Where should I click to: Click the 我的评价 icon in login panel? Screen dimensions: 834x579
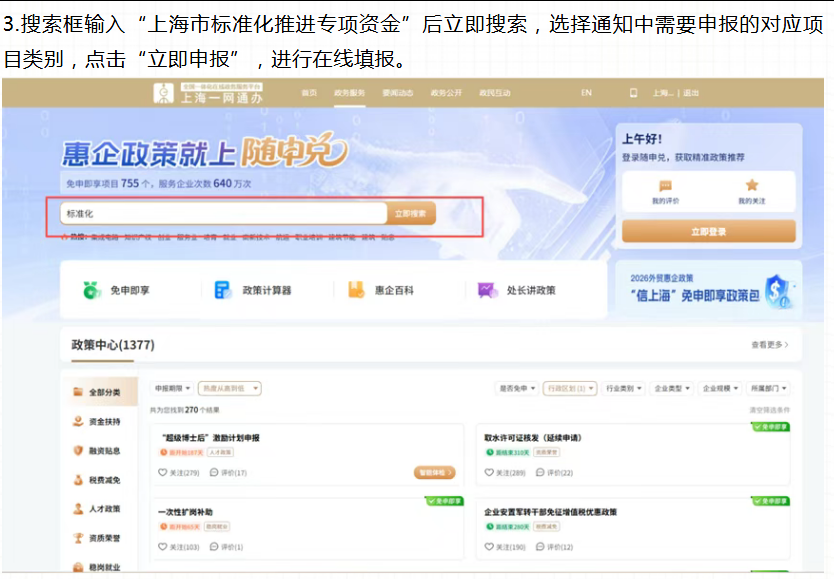(x=665, y=186)
